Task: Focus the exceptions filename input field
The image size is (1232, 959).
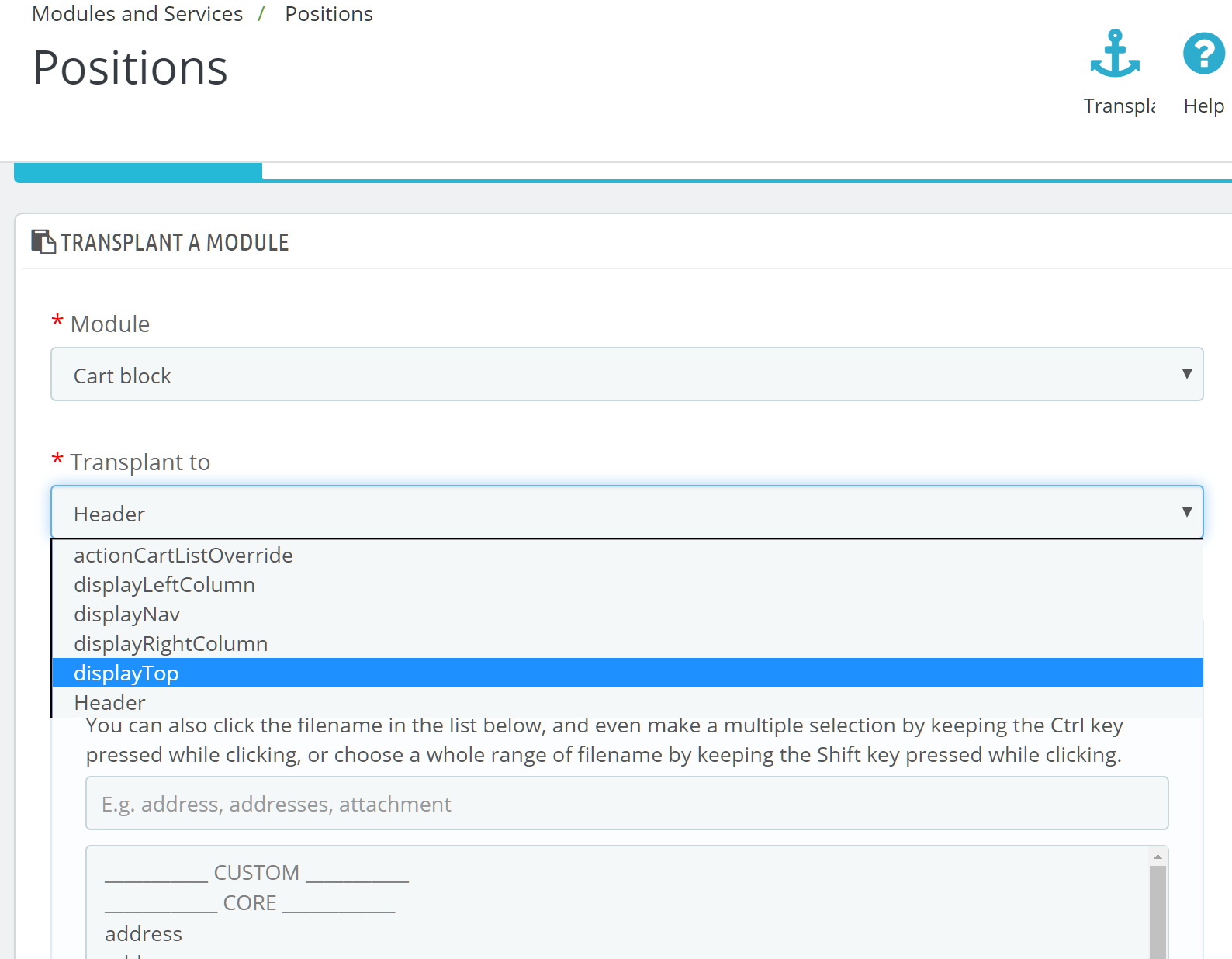Action: (x=627, y=804)
